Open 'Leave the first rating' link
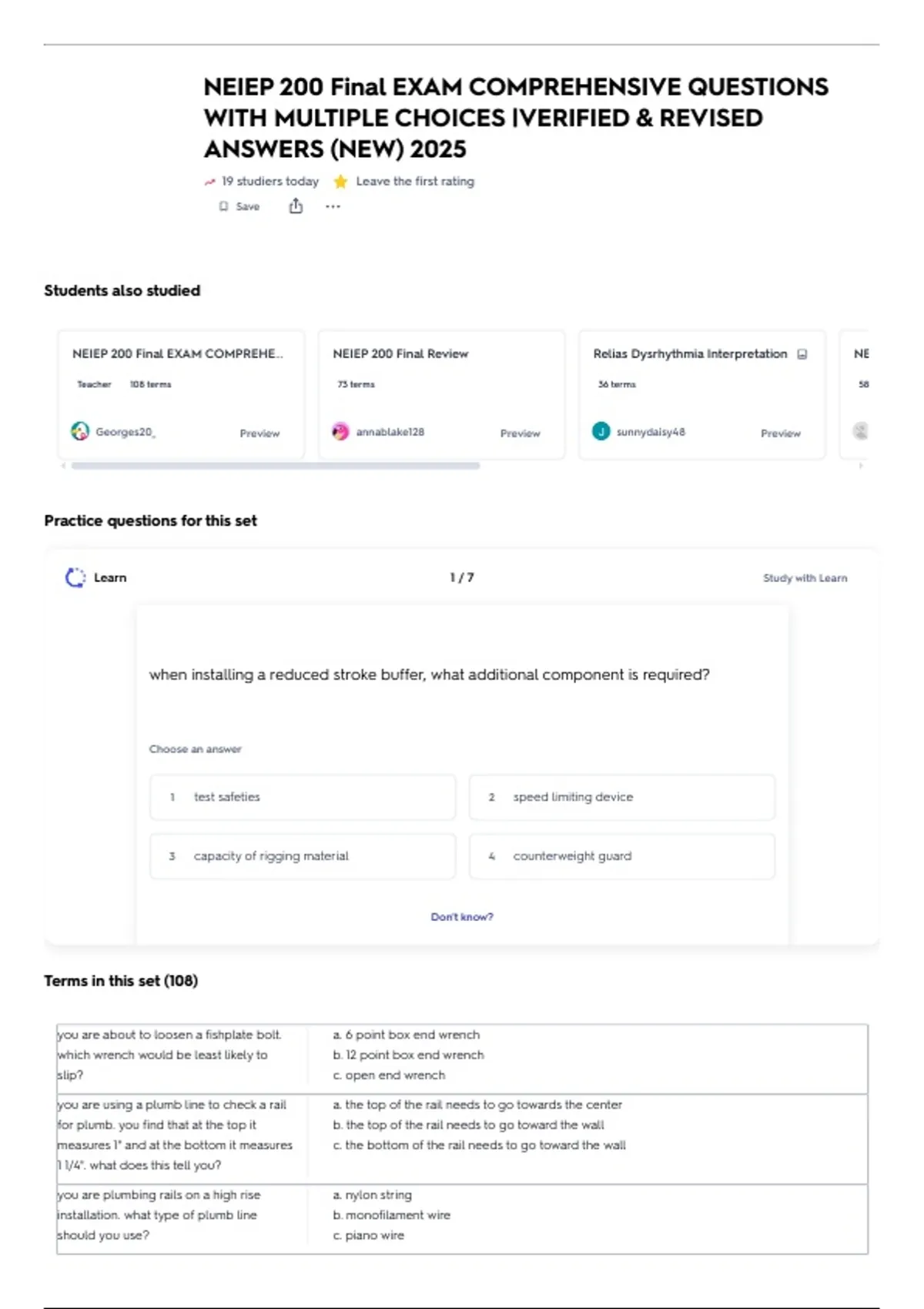This screenshot has height=1309, width=924. pyautogui.click(x=414, y=182)
